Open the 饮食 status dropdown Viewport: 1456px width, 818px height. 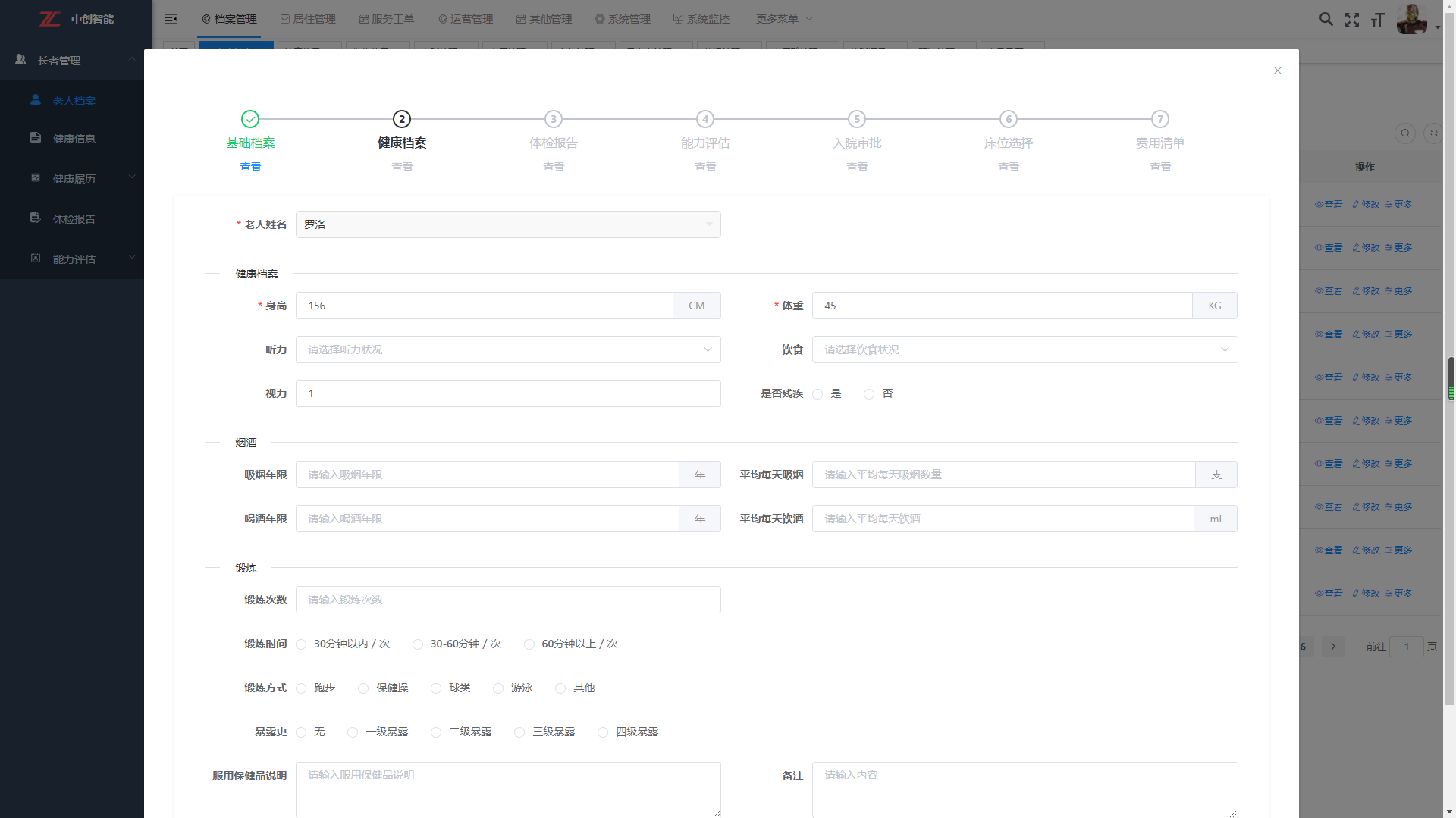click(x=1024, y=349)
